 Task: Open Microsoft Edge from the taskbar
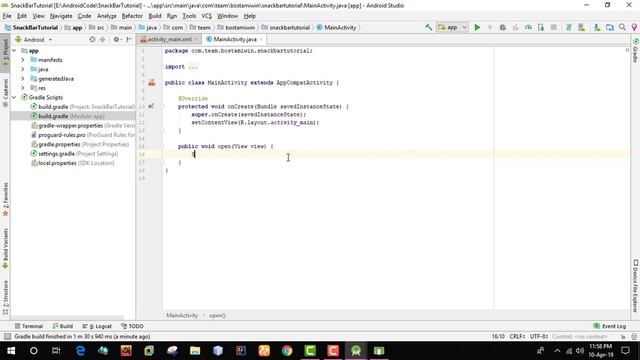(80, 351)
